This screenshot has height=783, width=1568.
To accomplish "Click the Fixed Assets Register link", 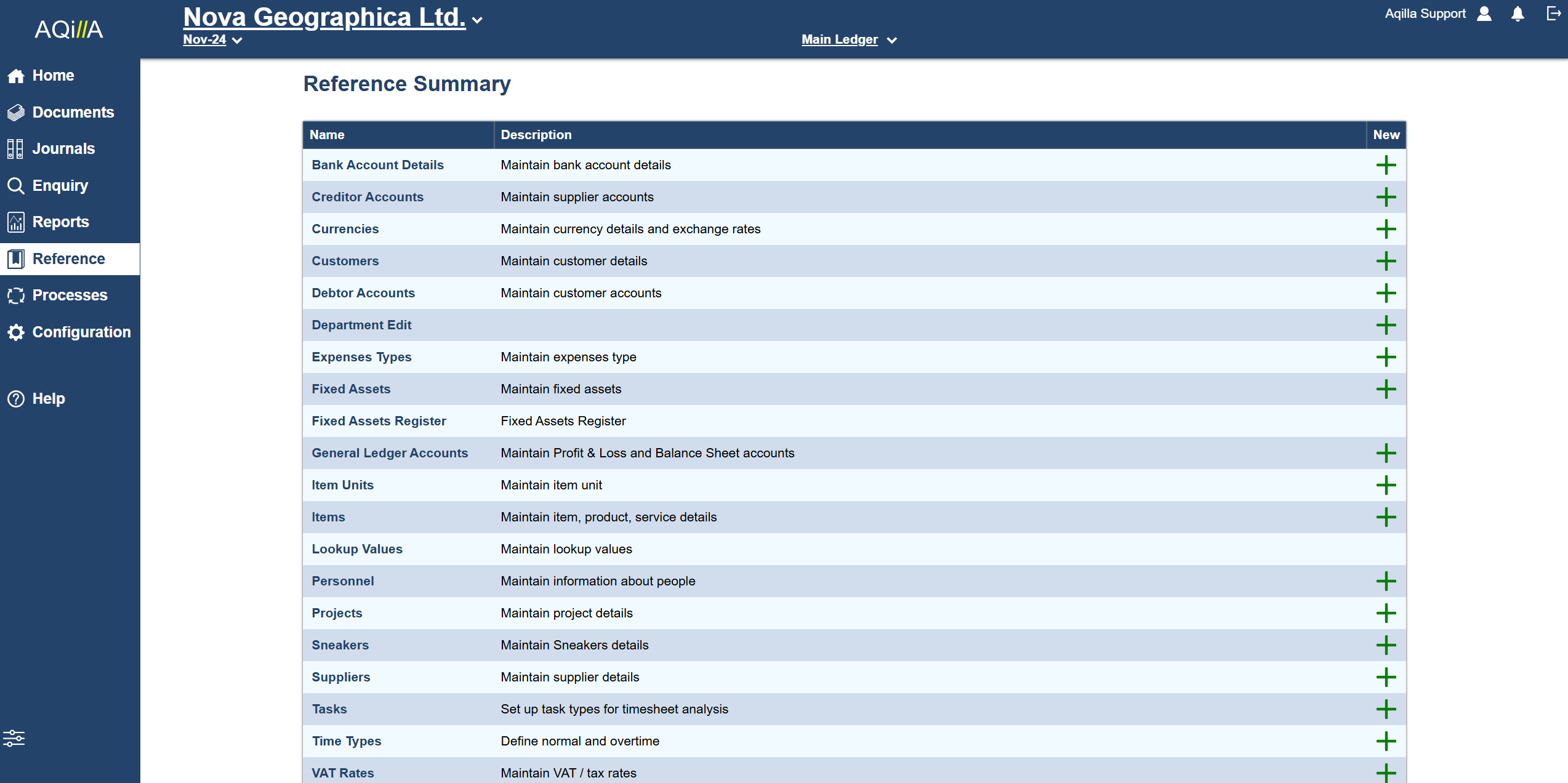I will 379,421.
